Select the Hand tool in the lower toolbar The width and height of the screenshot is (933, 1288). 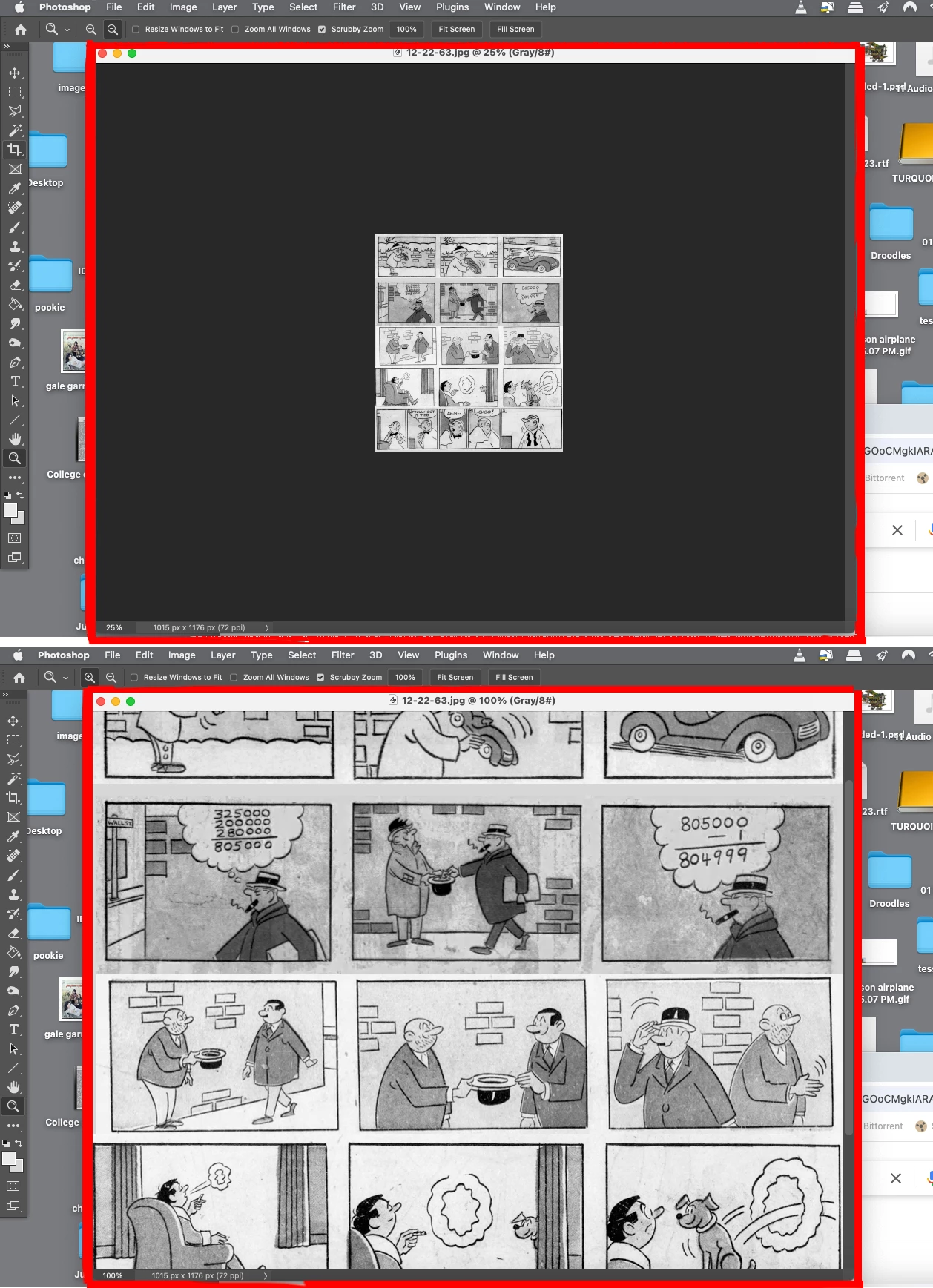pos(13,1087)
